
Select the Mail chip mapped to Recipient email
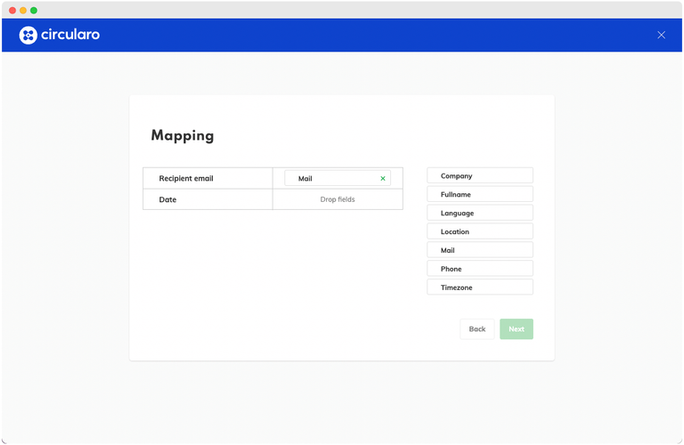pos(330,179)
